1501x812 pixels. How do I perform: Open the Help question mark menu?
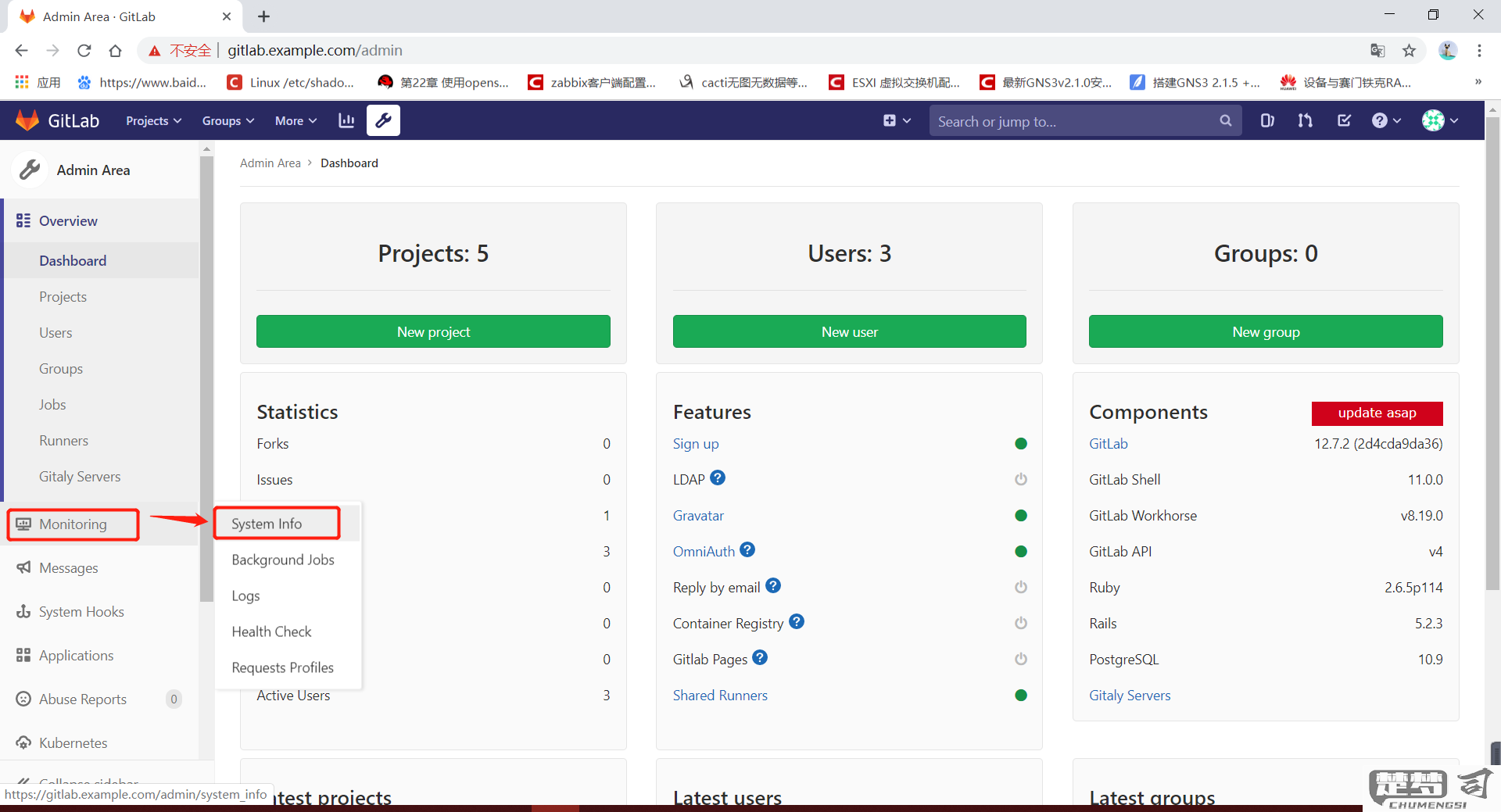pyautogui.click(x=1386, y=120)
